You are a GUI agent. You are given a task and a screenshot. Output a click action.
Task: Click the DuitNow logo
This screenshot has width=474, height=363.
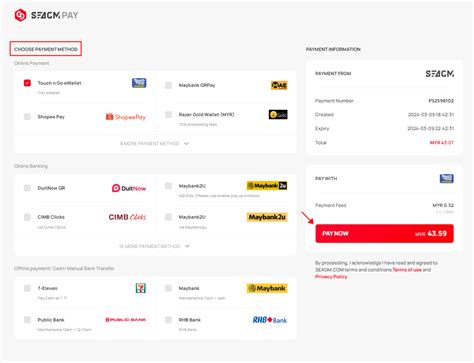tap(129, 188)
